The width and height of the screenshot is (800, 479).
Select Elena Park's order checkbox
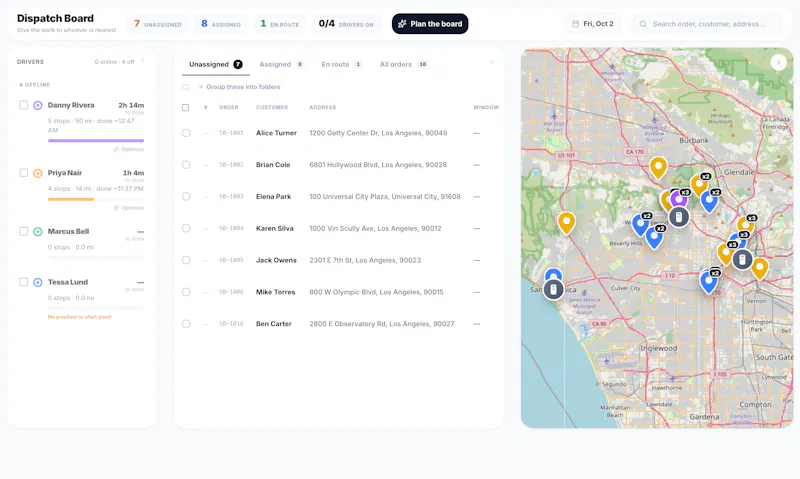[x=186, y=197]
